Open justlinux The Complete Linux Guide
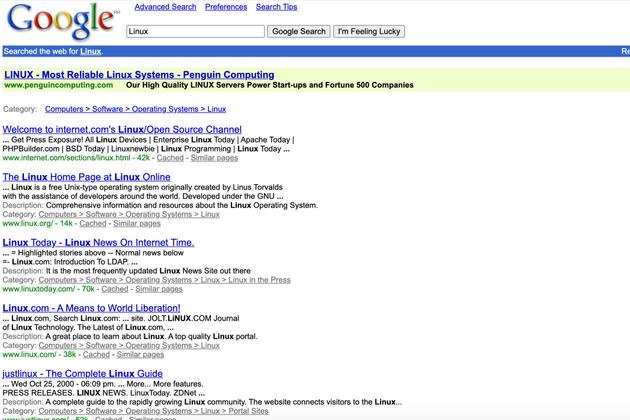 tap(82, 373)
